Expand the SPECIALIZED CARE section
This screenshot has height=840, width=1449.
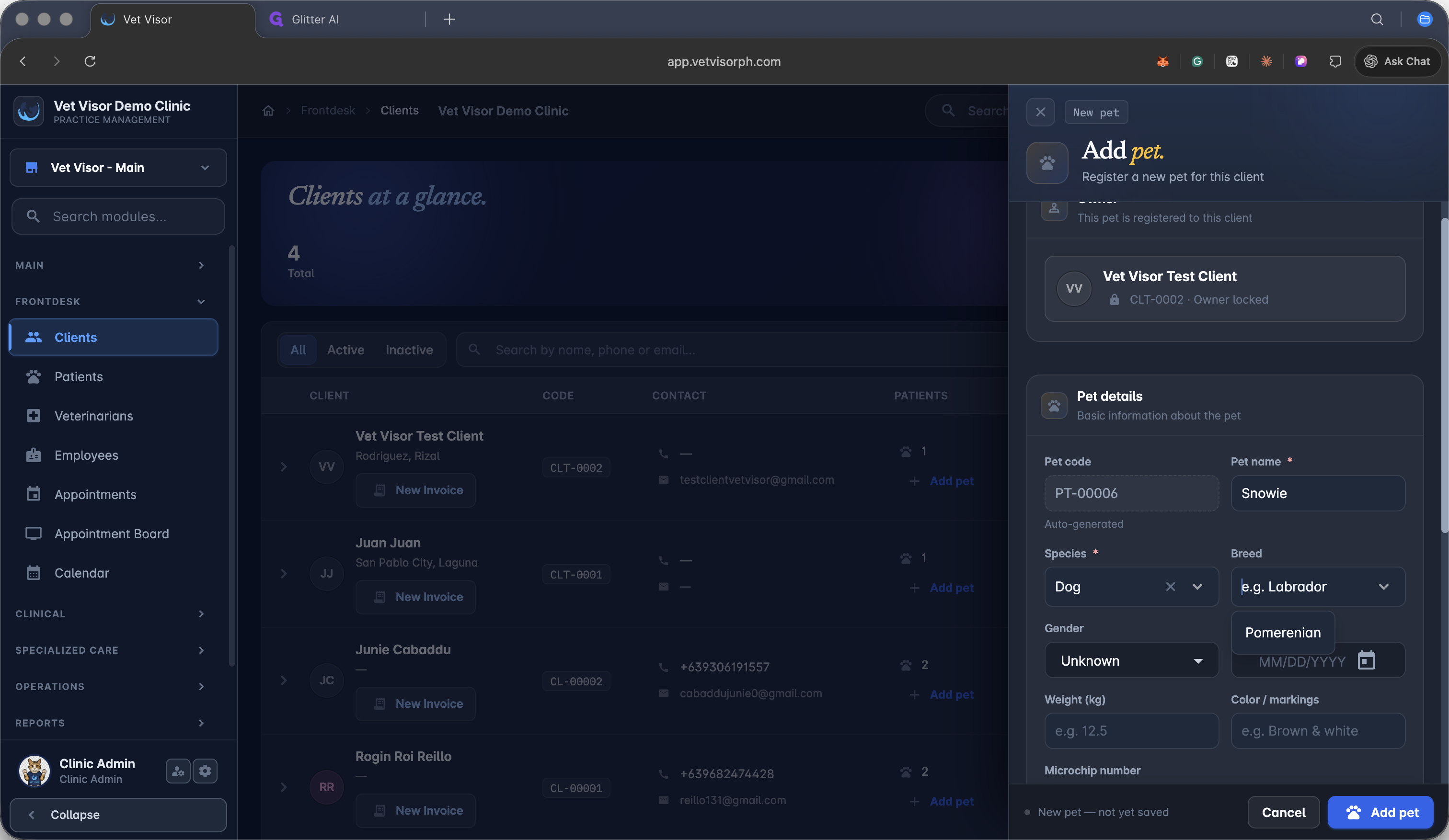point(110,650)
